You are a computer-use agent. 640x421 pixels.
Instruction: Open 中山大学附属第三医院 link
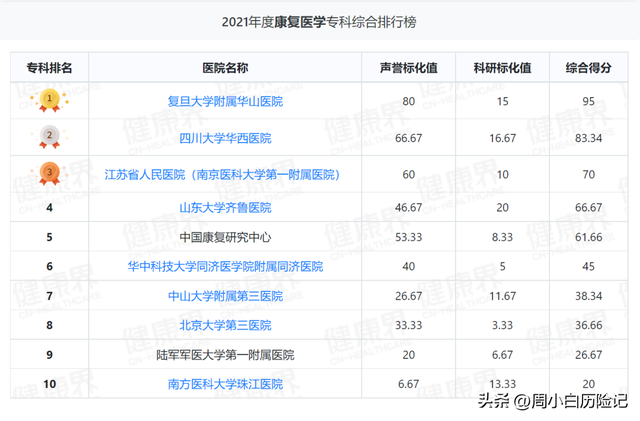pos(225,296)
